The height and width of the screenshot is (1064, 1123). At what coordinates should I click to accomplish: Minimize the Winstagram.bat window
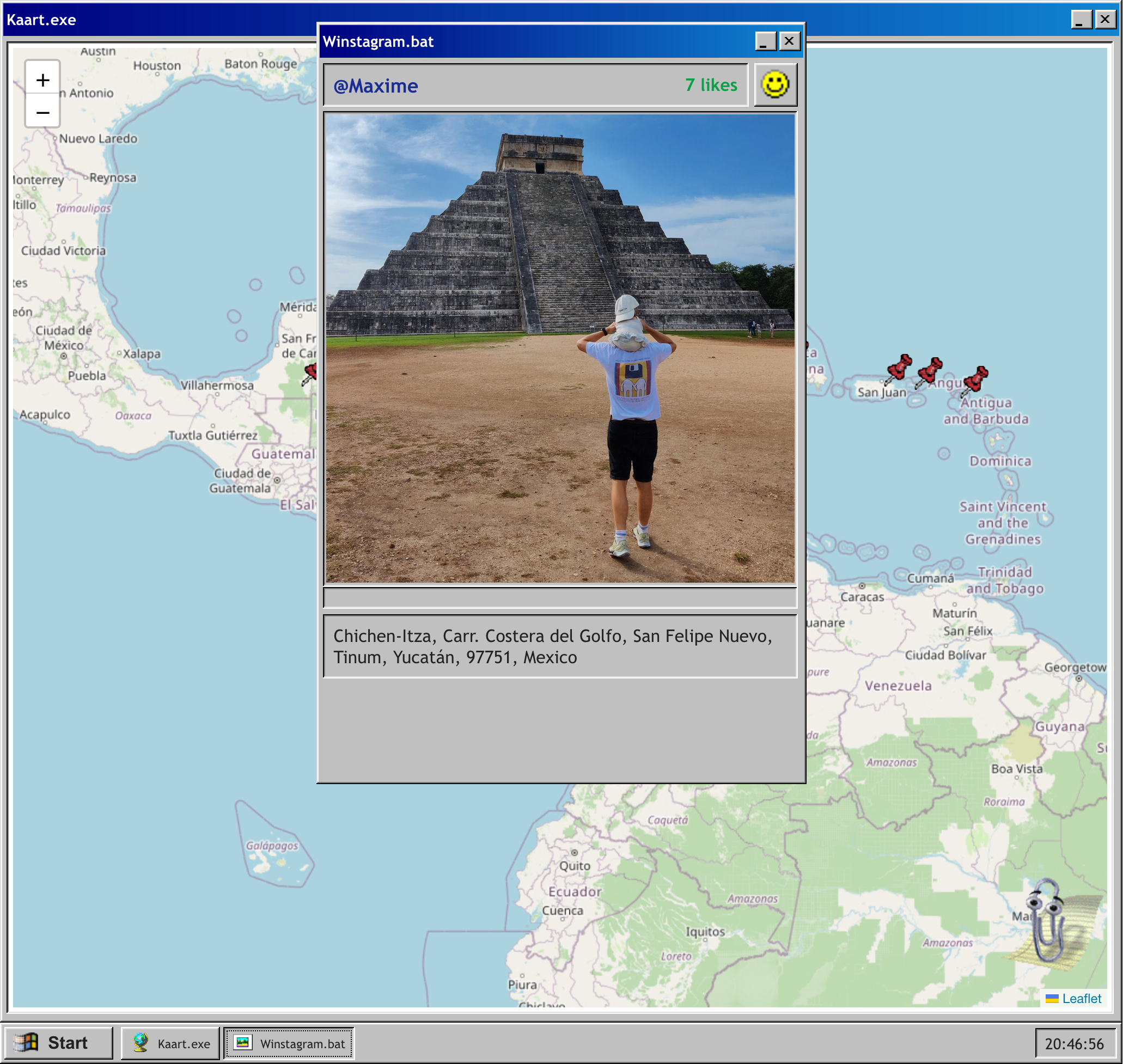tap(765, 41)
